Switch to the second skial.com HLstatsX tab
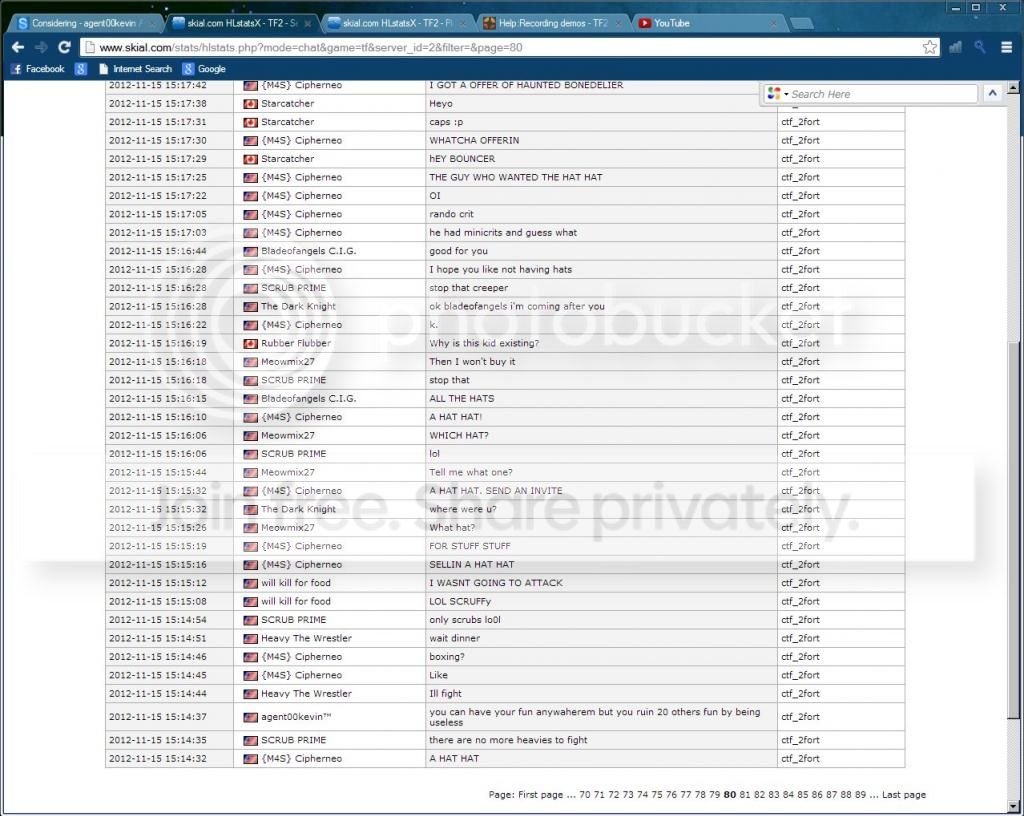 [398, 23]
